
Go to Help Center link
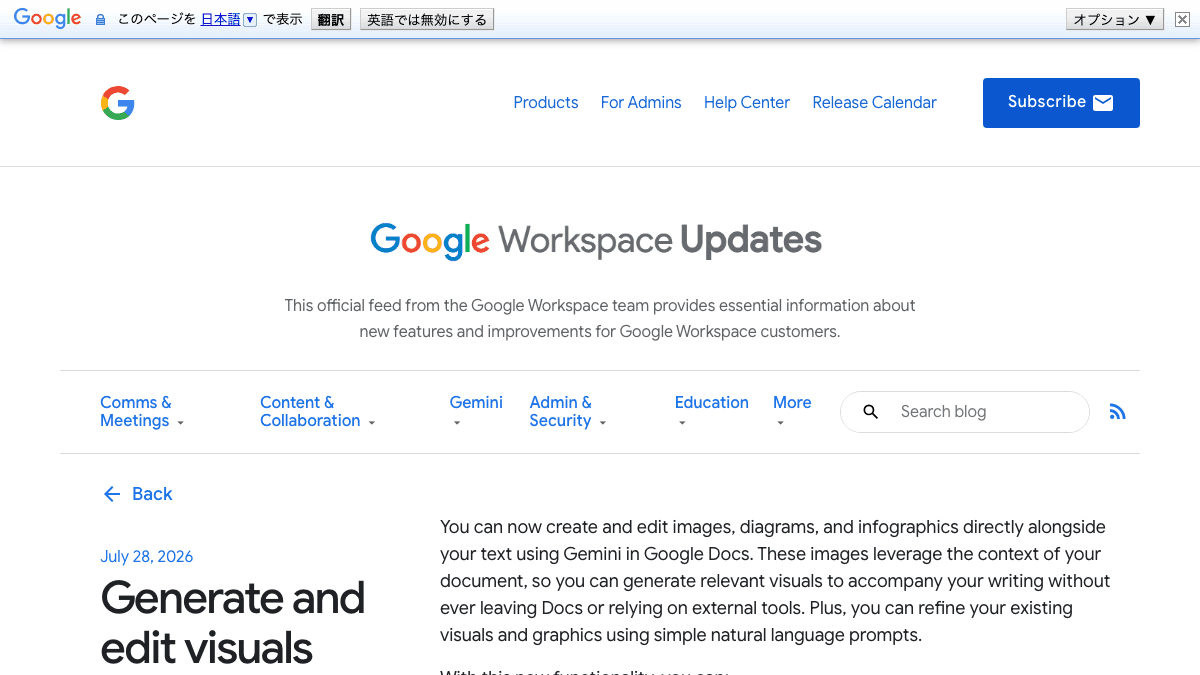(x=747, y=102)
